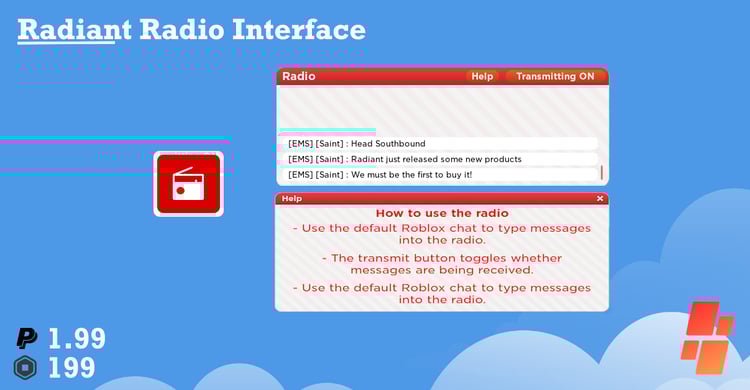Click the red radio icon button
Viewport: 750px width, 390px height.
coord(188,184)
